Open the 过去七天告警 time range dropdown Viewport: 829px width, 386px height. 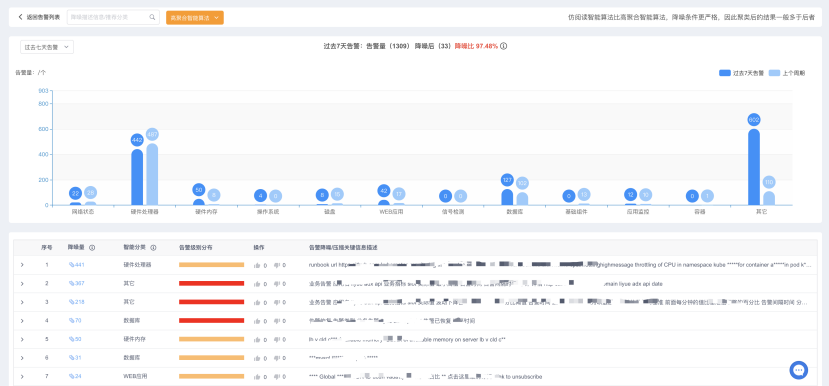[x=47, y=47]
